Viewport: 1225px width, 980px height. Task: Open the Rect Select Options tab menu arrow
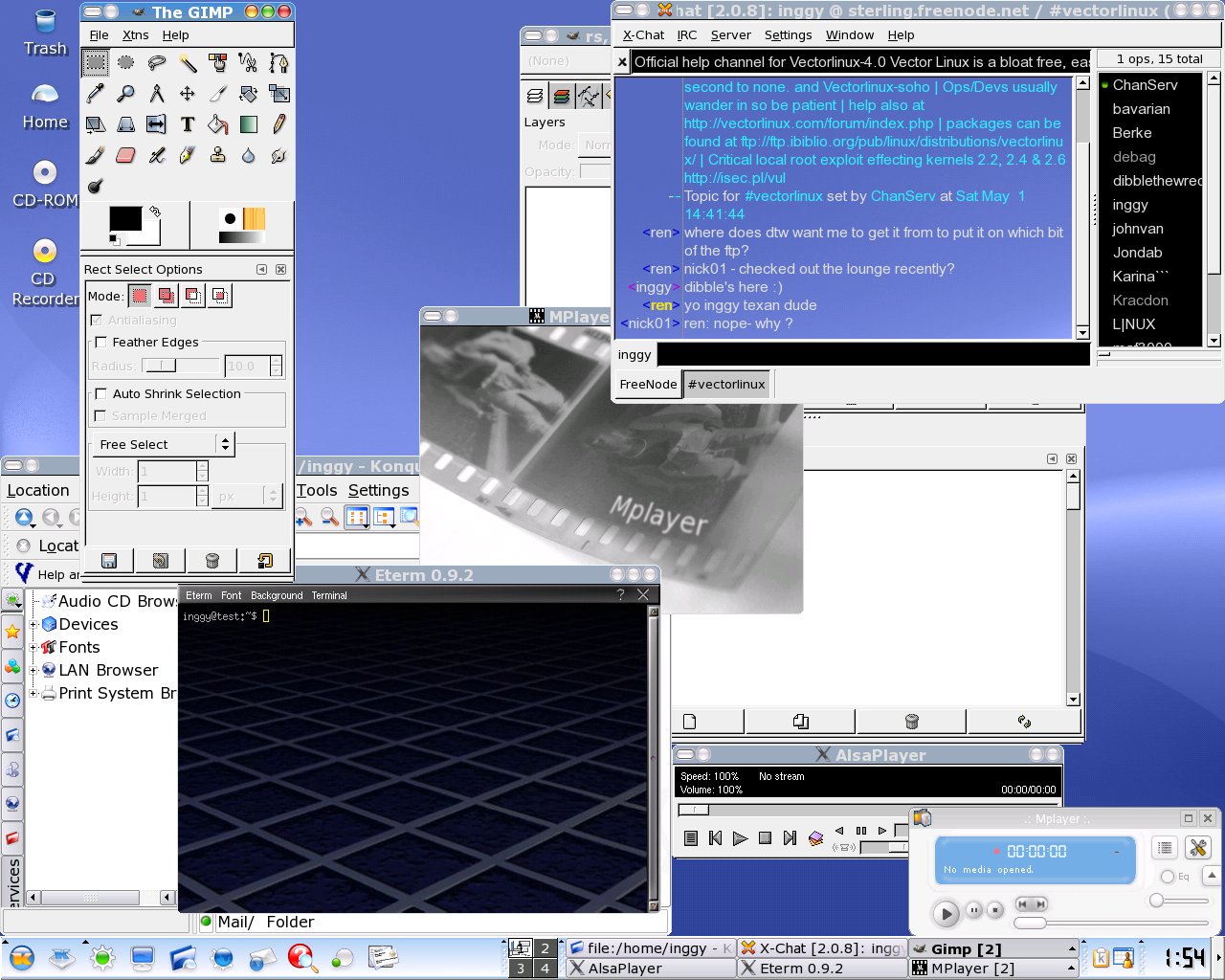coord(261,270)
